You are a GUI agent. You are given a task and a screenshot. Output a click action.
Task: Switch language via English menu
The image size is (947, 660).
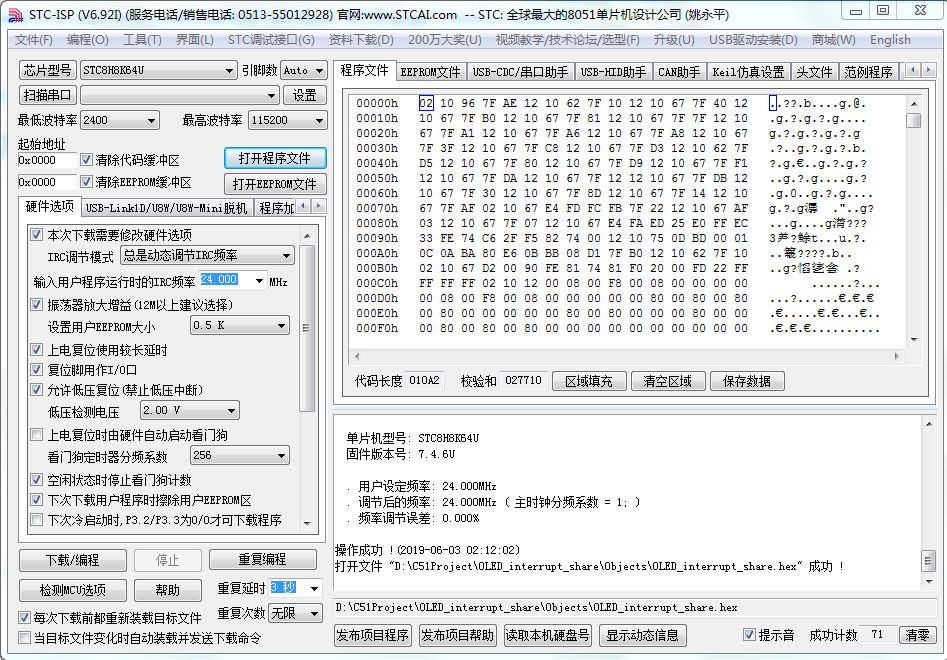tap(890, 40)
